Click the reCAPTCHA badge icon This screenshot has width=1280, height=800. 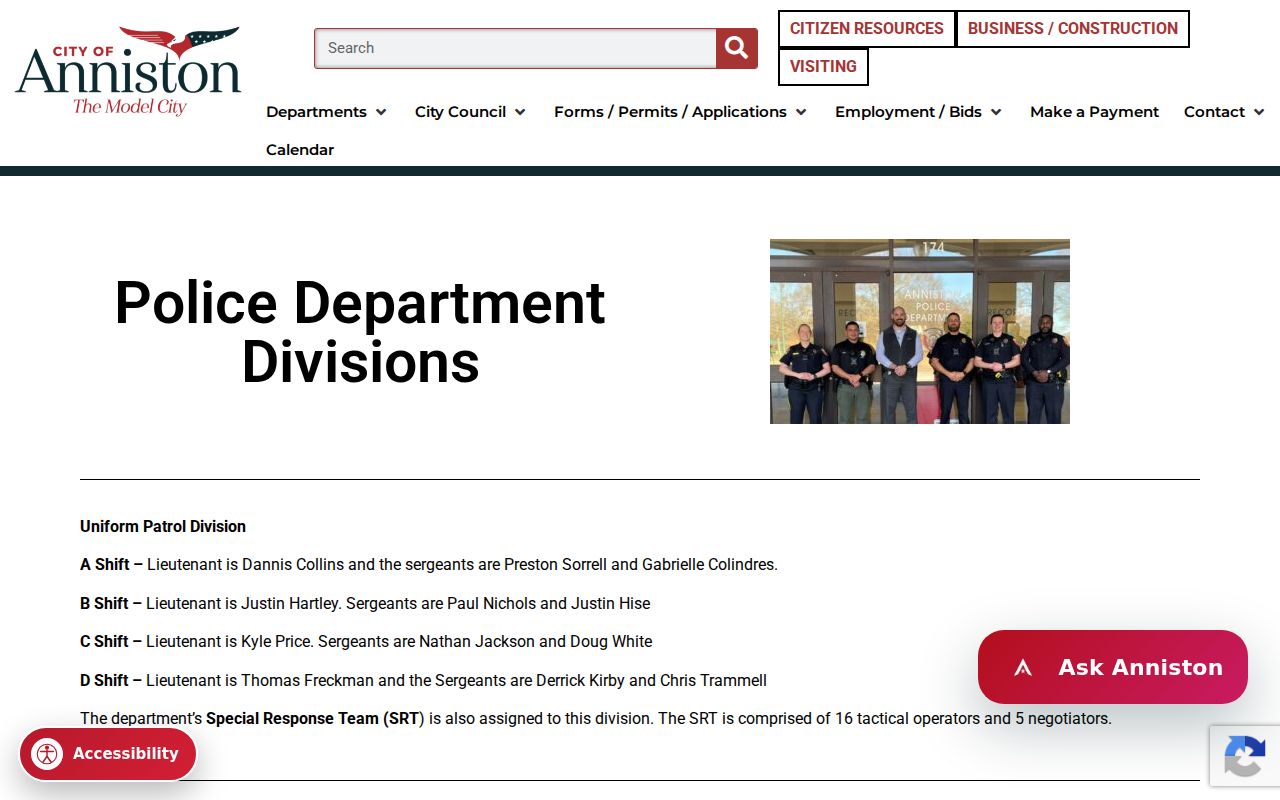tap(1244, 755)
